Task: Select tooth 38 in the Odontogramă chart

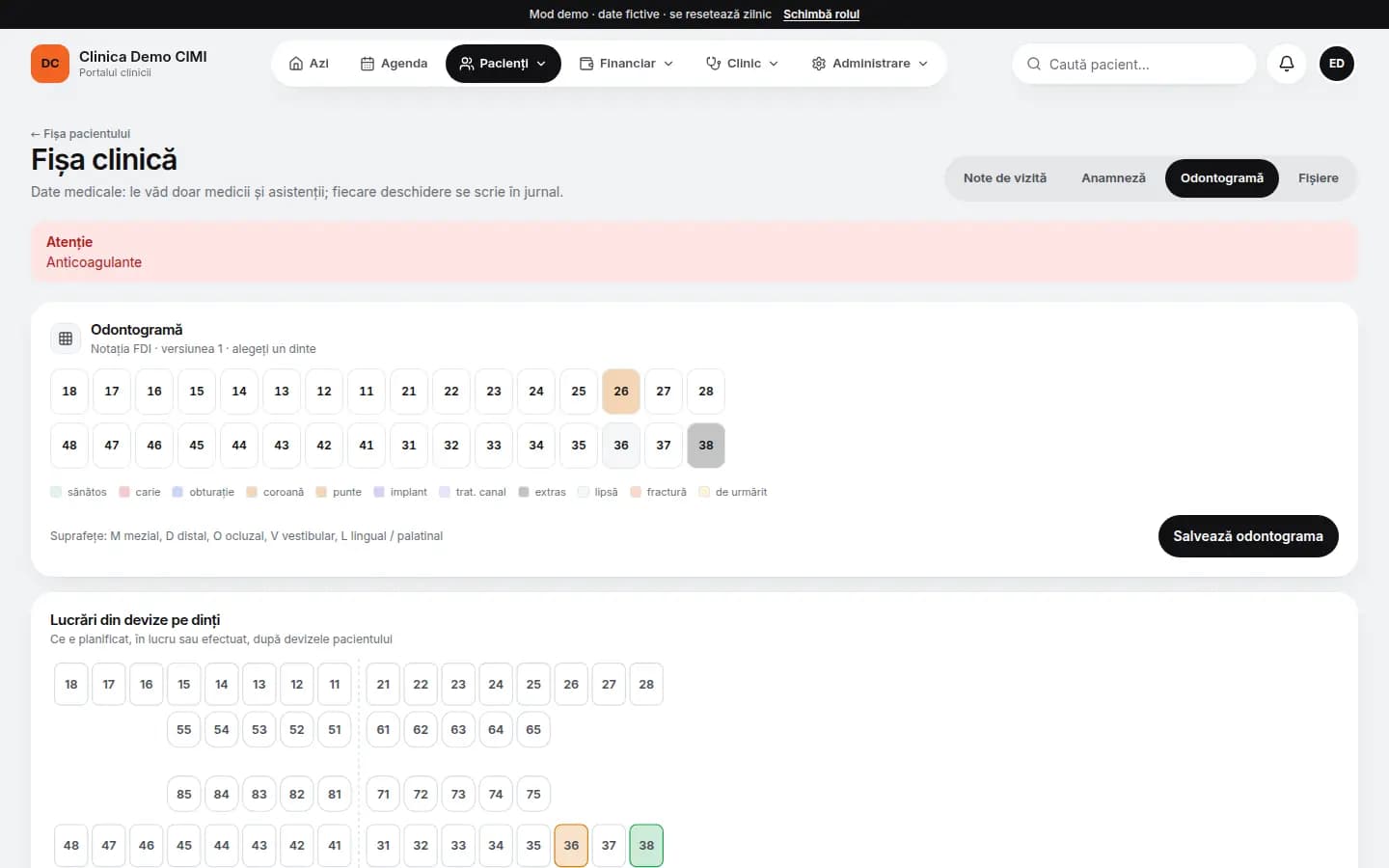Action: 706,446
